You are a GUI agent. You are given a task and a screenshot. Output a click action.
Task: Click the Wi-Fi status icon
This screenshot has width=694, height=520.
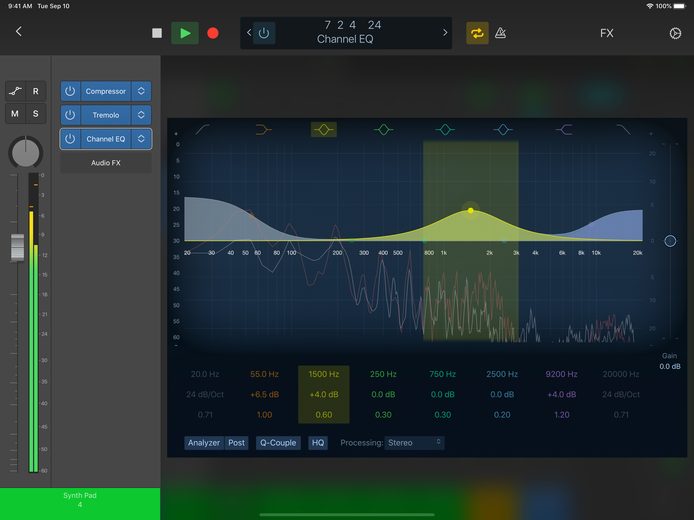[x=650, y=6]
